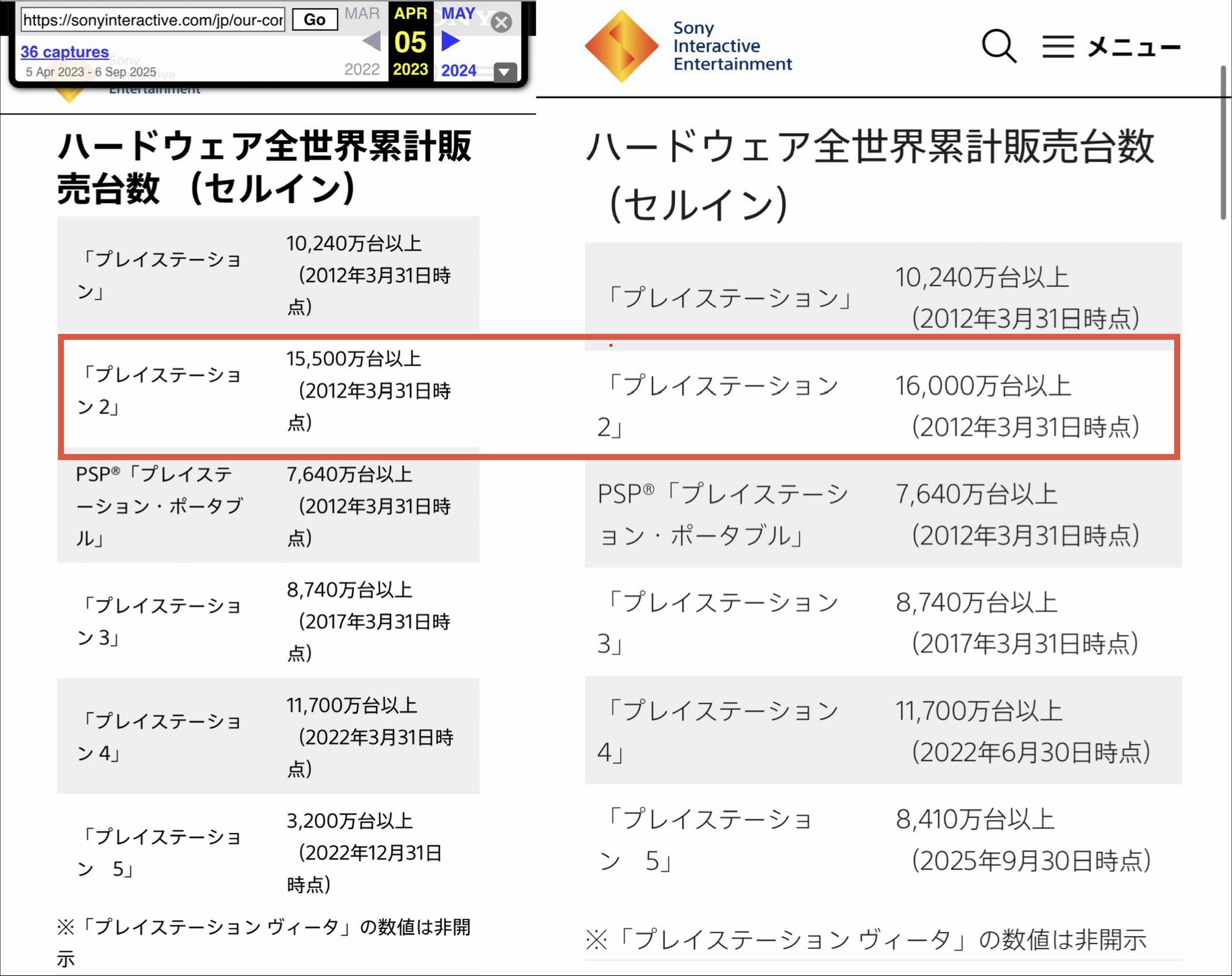This screenshot has width=1232, height=976.
Task: Click the MAR month label
Action: coord(362,13)
